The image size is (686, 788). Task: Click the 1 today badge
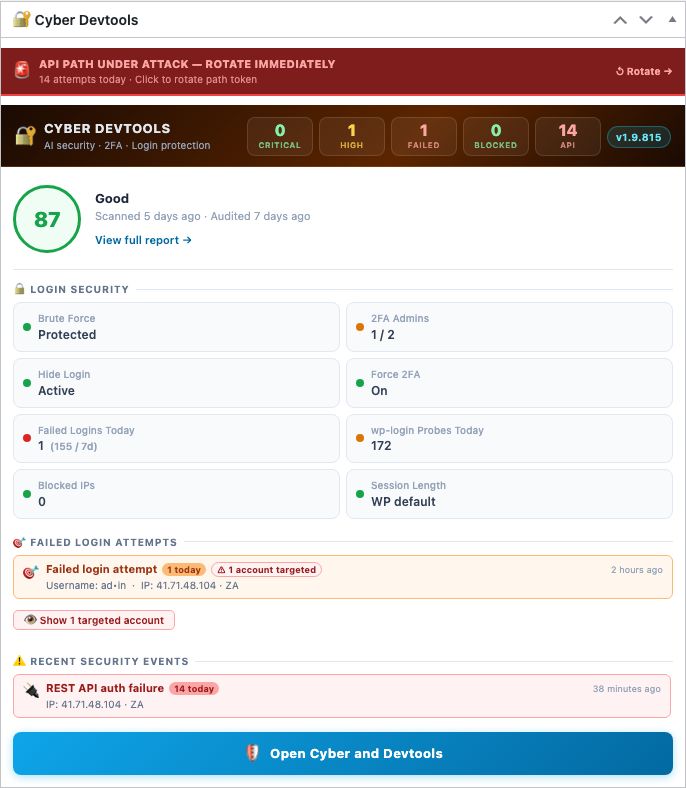click(x=184, y=569)
